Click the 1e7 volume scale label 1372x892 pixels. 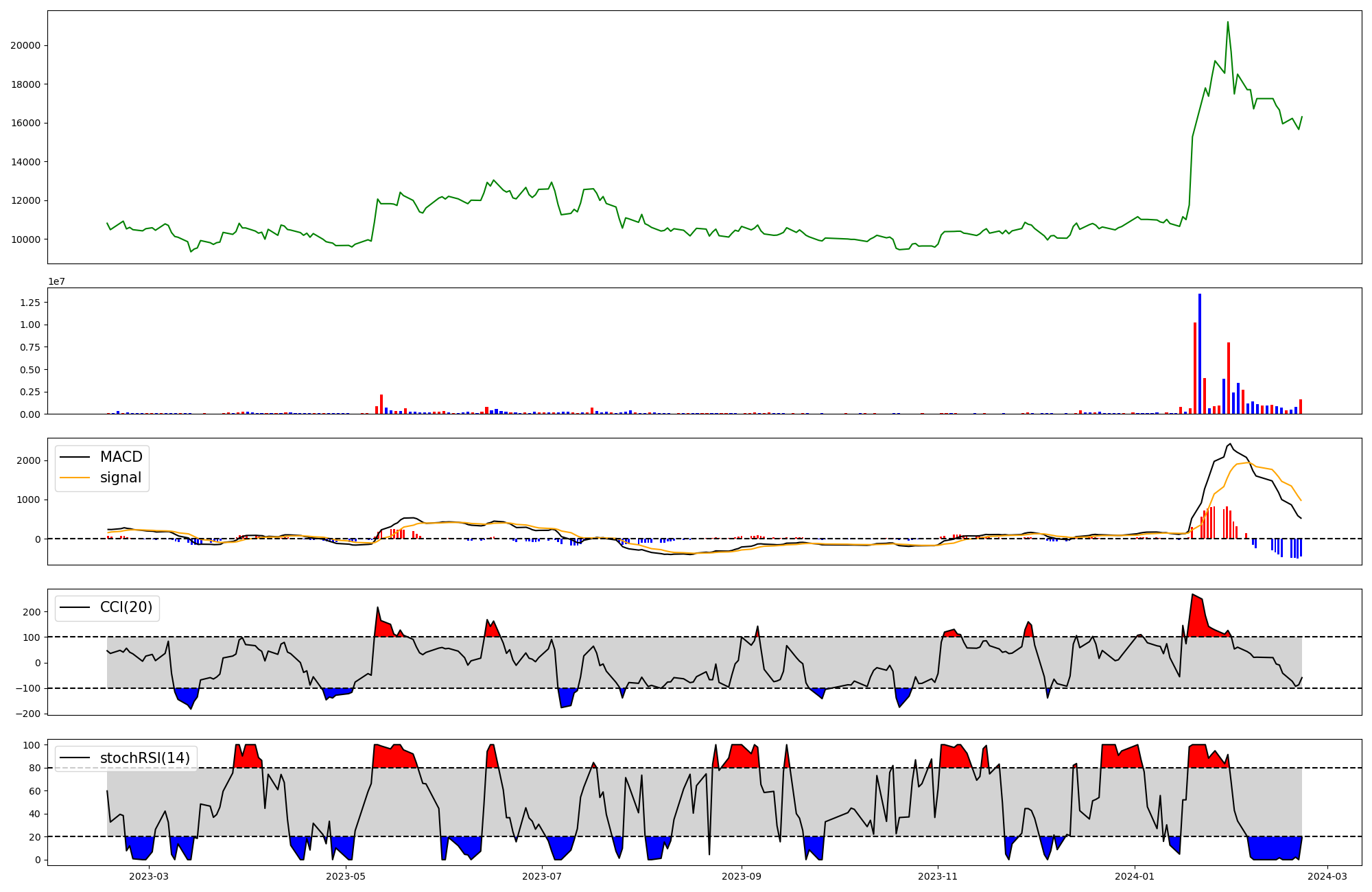point(56,281)
